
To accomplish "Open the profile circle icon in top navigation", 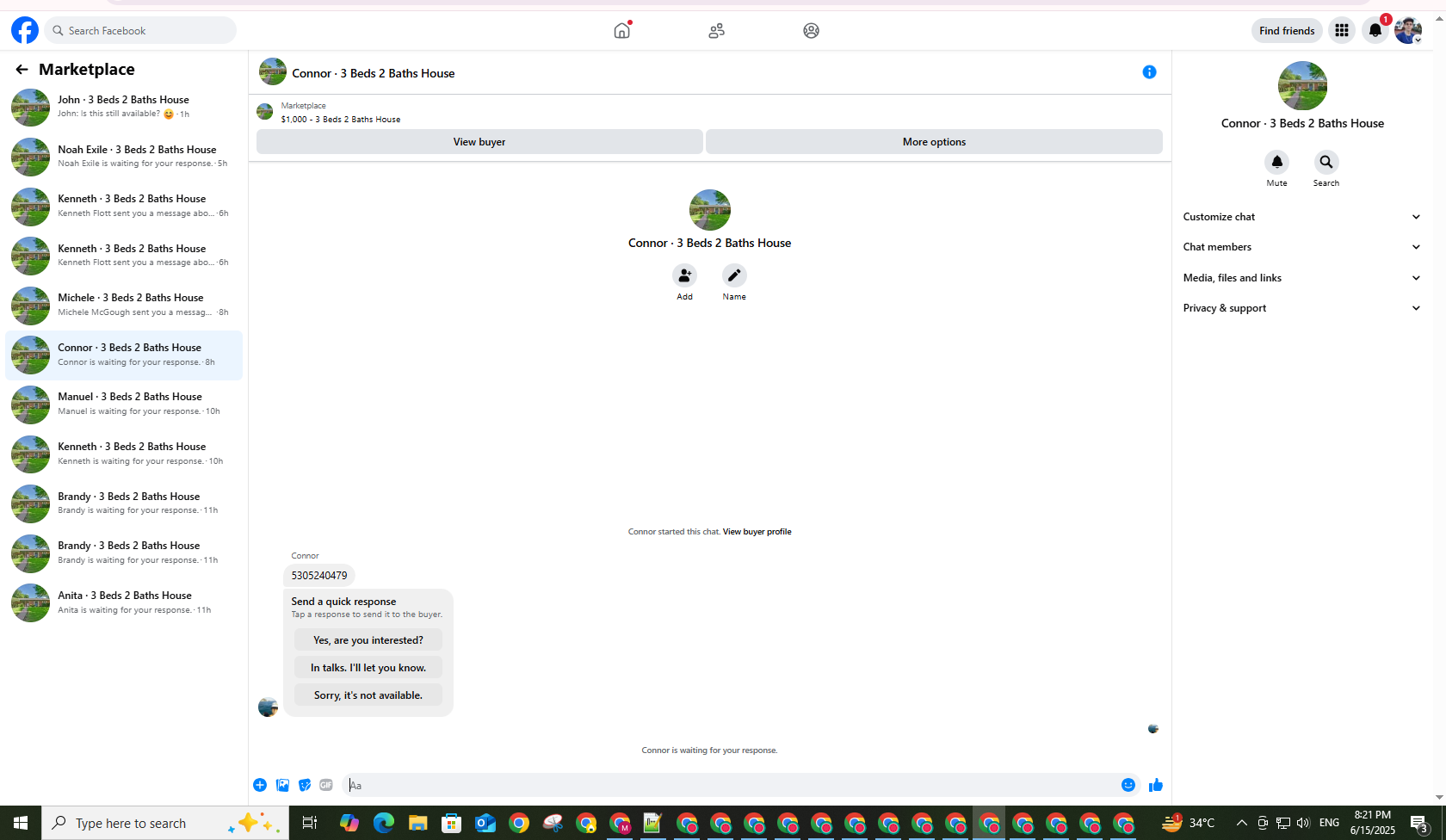I will pyautogui.click(x=812, y=30).
